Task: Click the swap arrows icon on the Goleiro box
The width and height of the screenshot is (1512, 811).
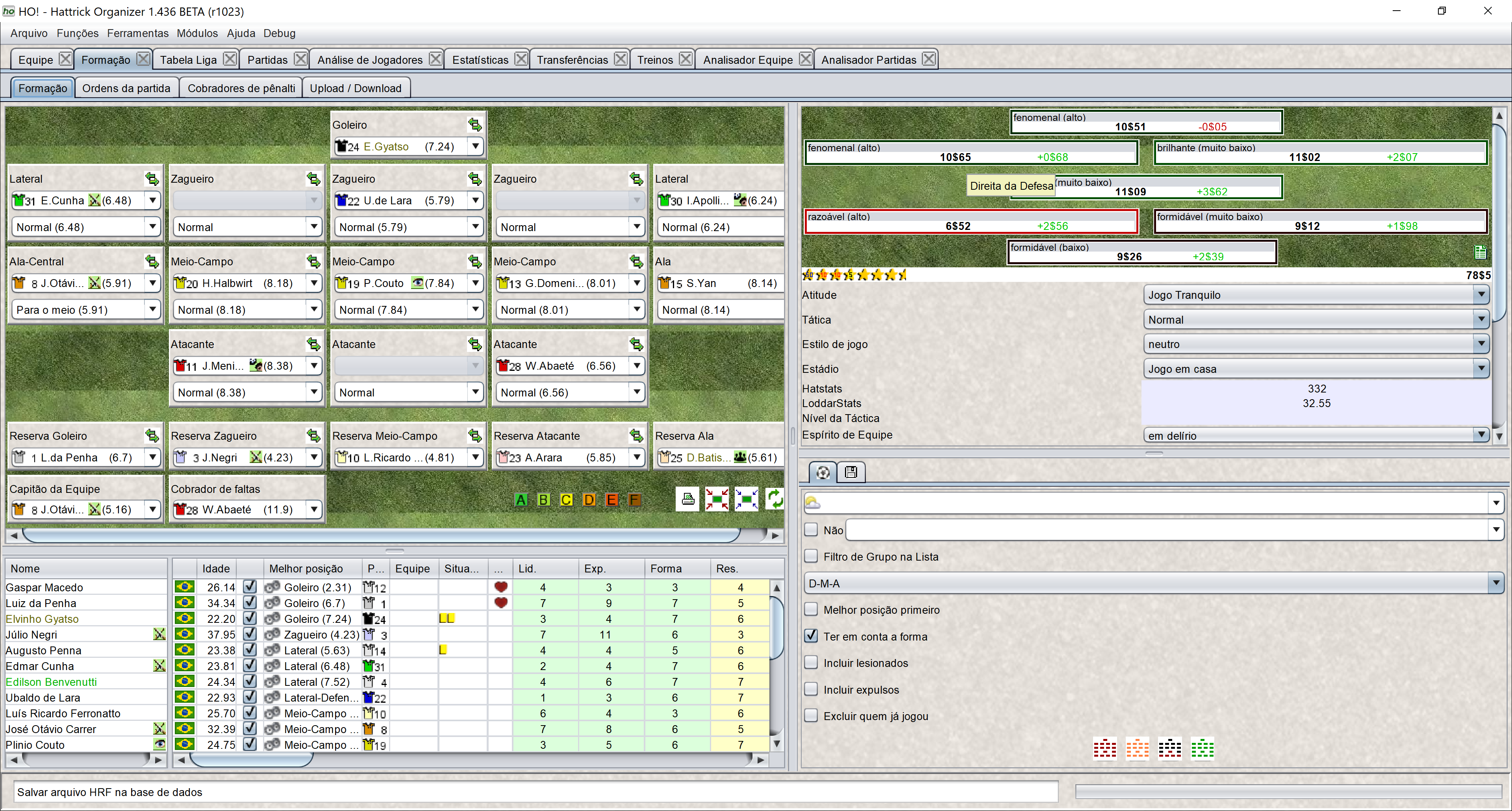Action: [x=475, y=124]
